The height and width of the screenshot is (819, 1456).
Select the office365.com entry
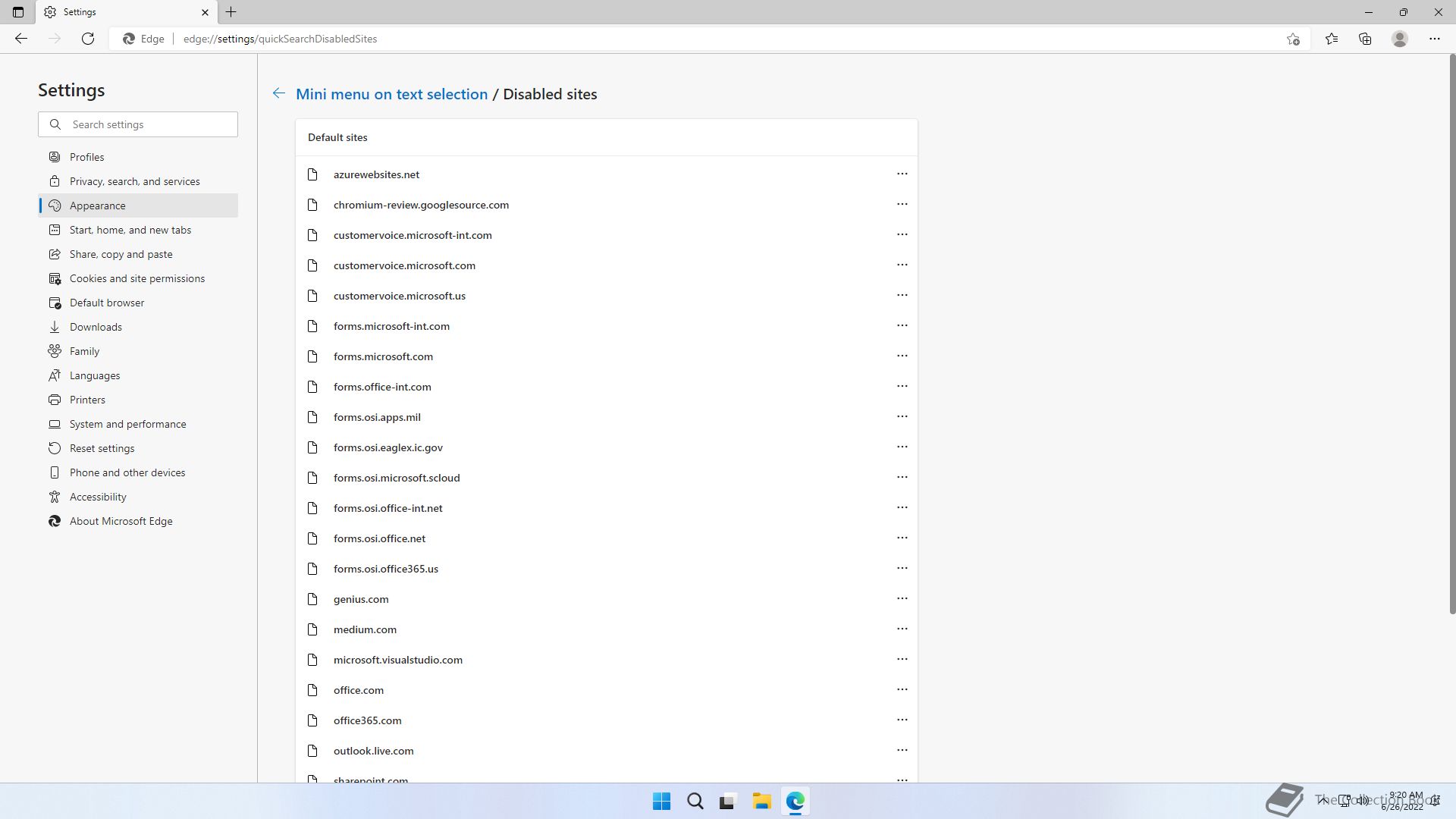pyautogui.click(x=607, y=720)
